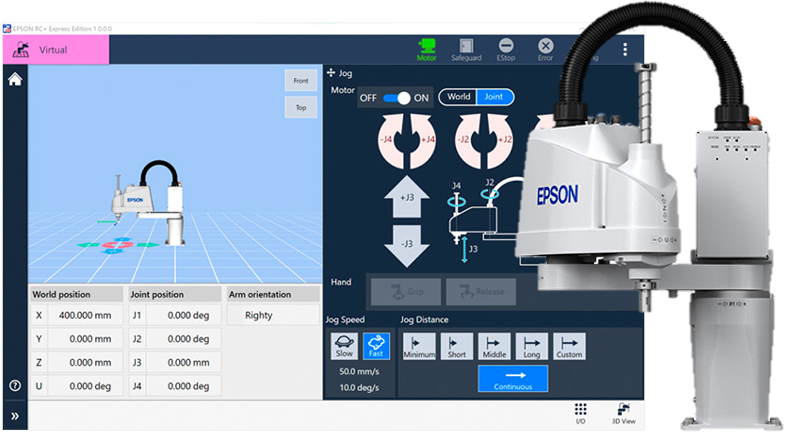
Task: Click the Error status icon
Action: pyautogui.click(x=545, y=49)
